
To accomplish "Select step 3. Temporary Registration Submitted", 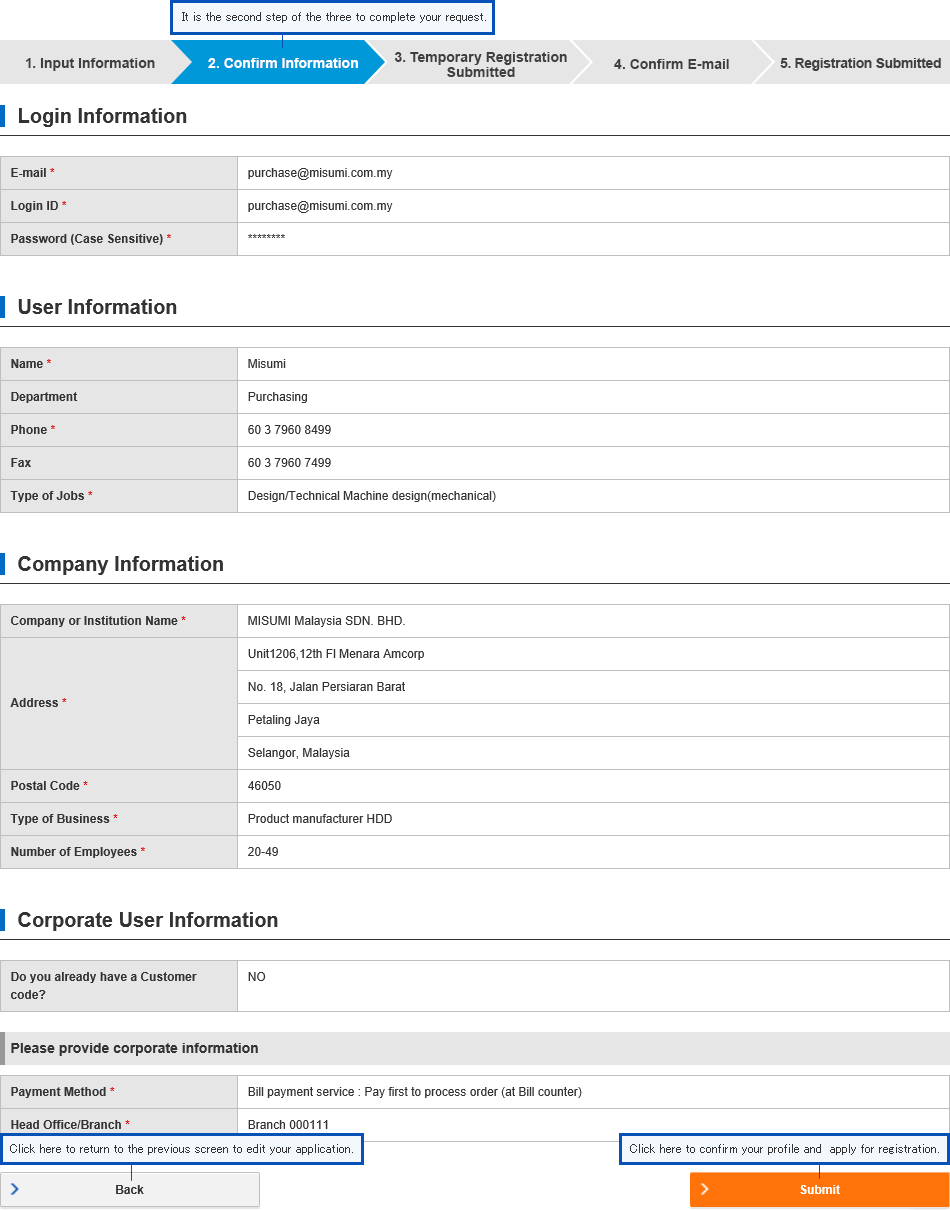I will pos(481,64).
